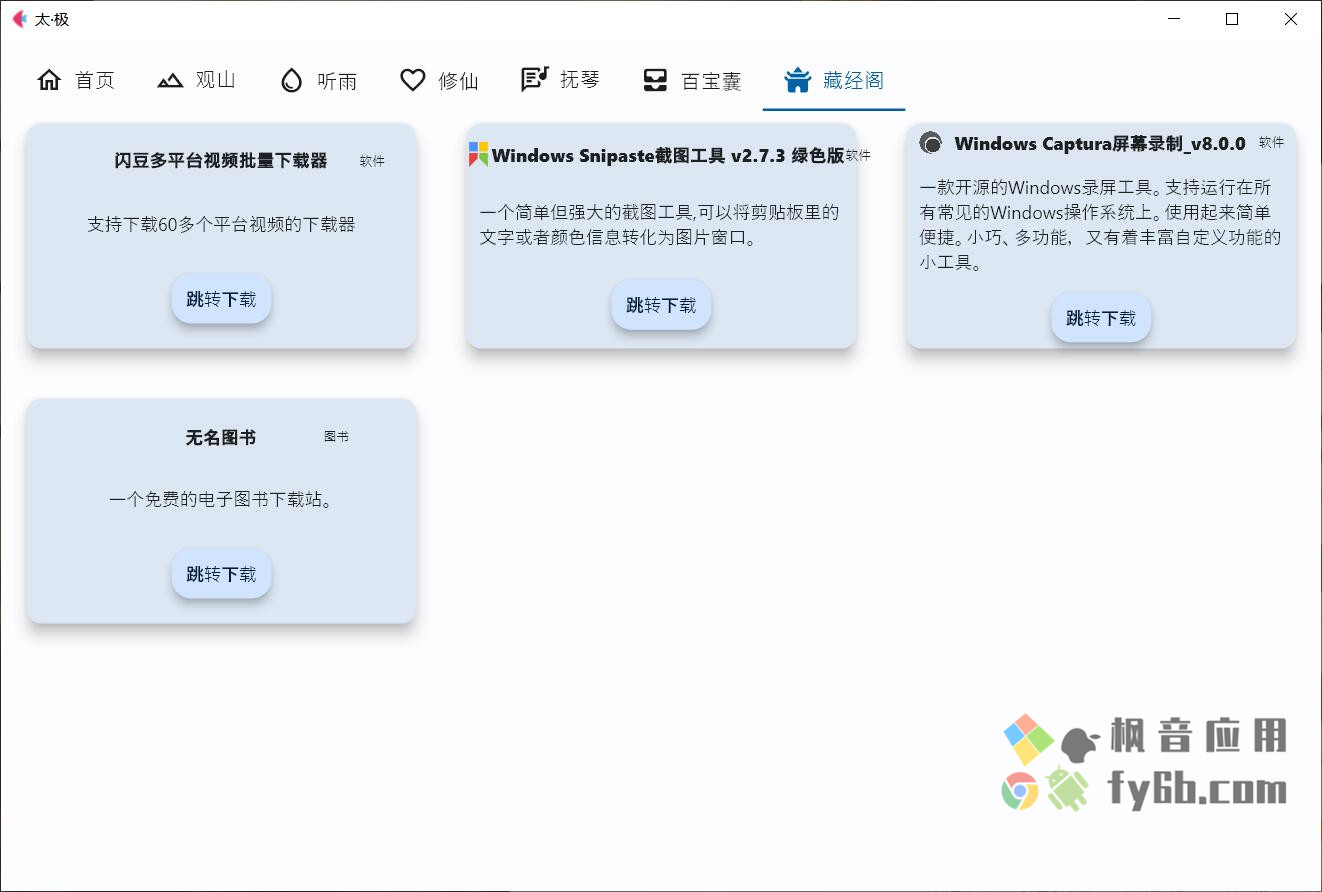This screenshot has height=892, width=1322.
Task: Click the 图书 tag on 无名图书 card
Action: coord(336,437)
